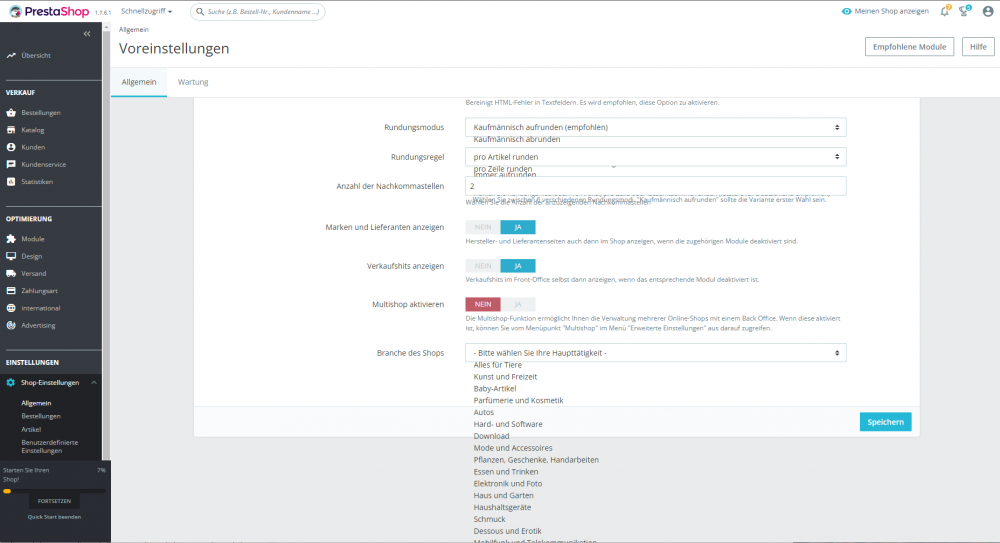The width and height of the screenshot is (1000, 543).
Task: Open the Rundungsmodus dropdown
Action: pyautogui.click(x=656, y=127)
